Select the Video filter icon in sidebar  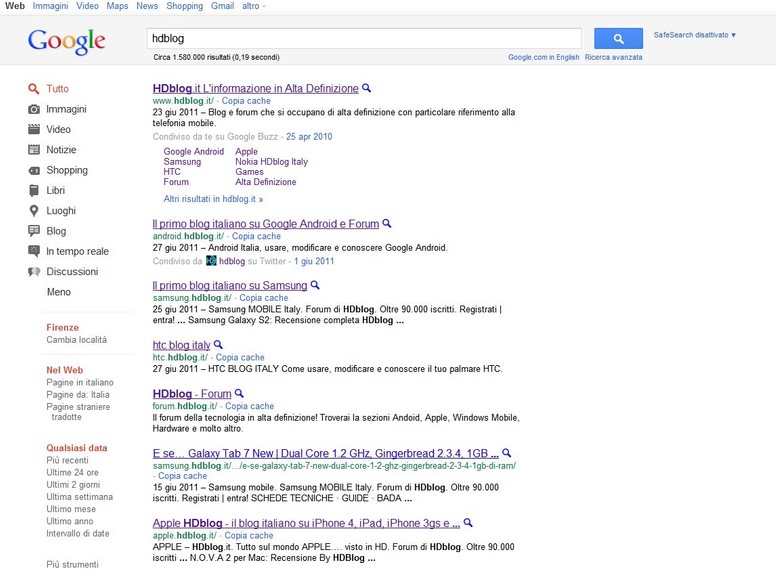tap(34, 130)
